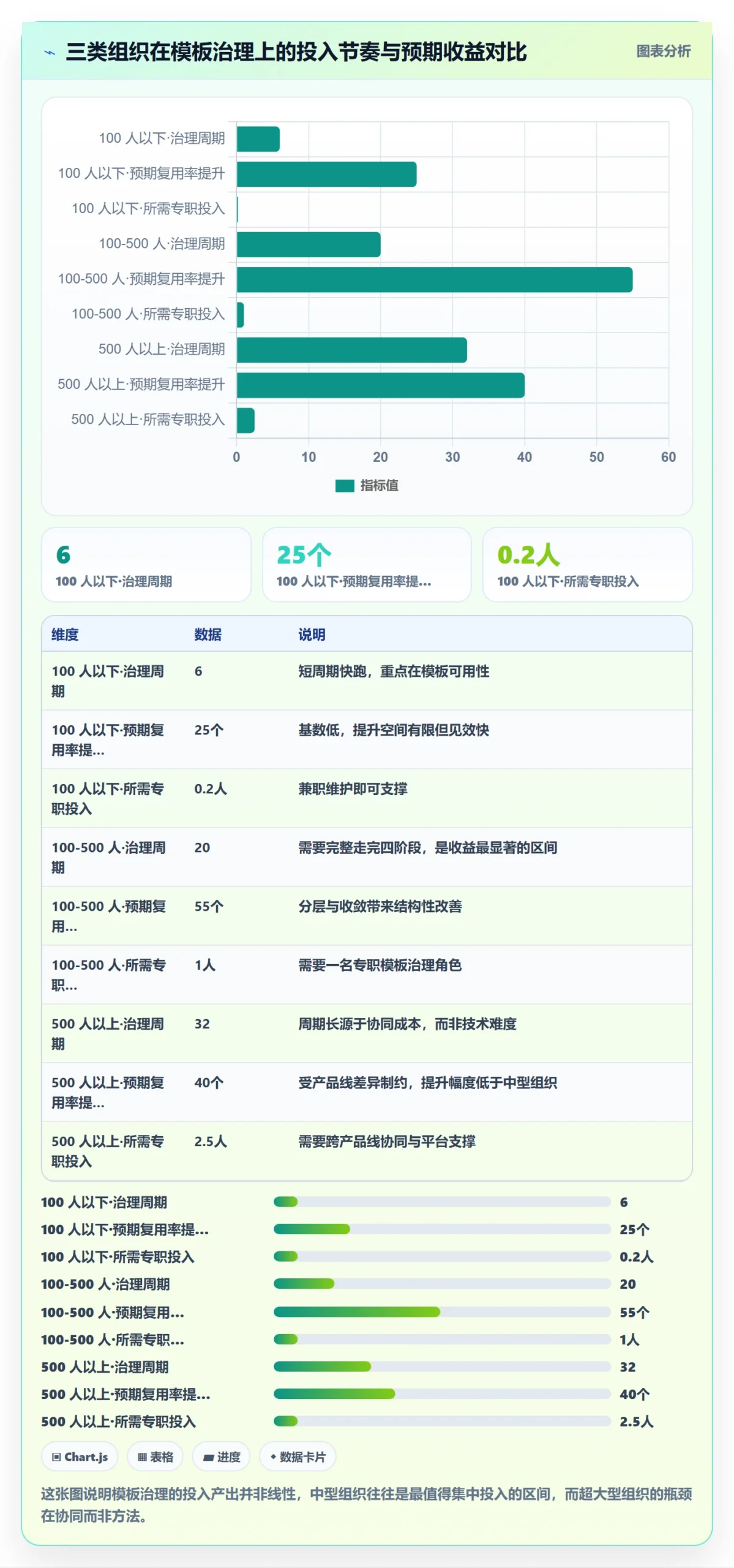Click the 数据 column header
This screenshot has width=734, height=1568.
(x=208, y=635)
